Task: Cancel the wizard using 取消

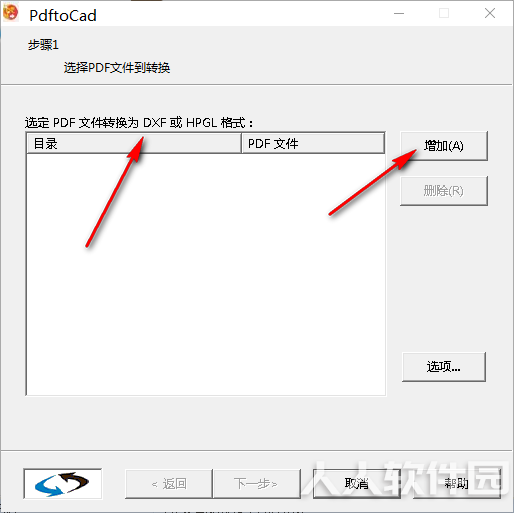Action: tap(357, 484)
